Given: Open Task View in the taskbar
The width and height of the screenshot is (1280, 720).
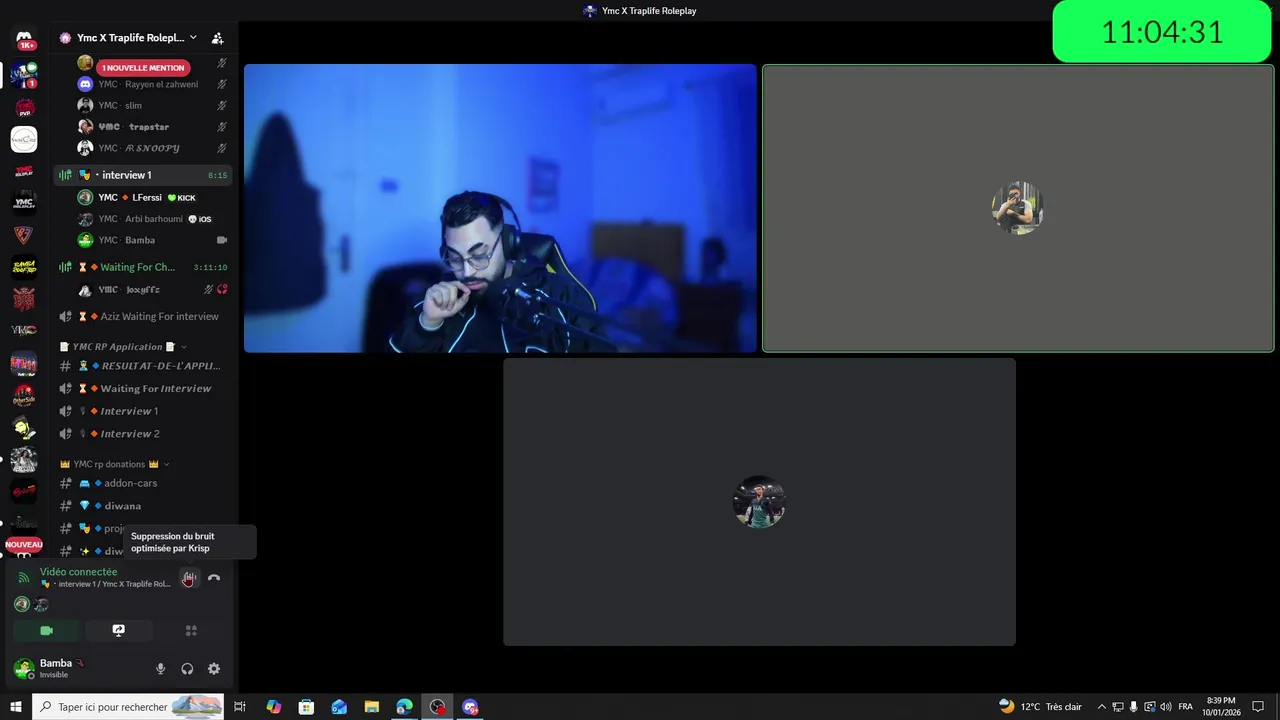Looking at the screenshot, I should tap(240, 707).
